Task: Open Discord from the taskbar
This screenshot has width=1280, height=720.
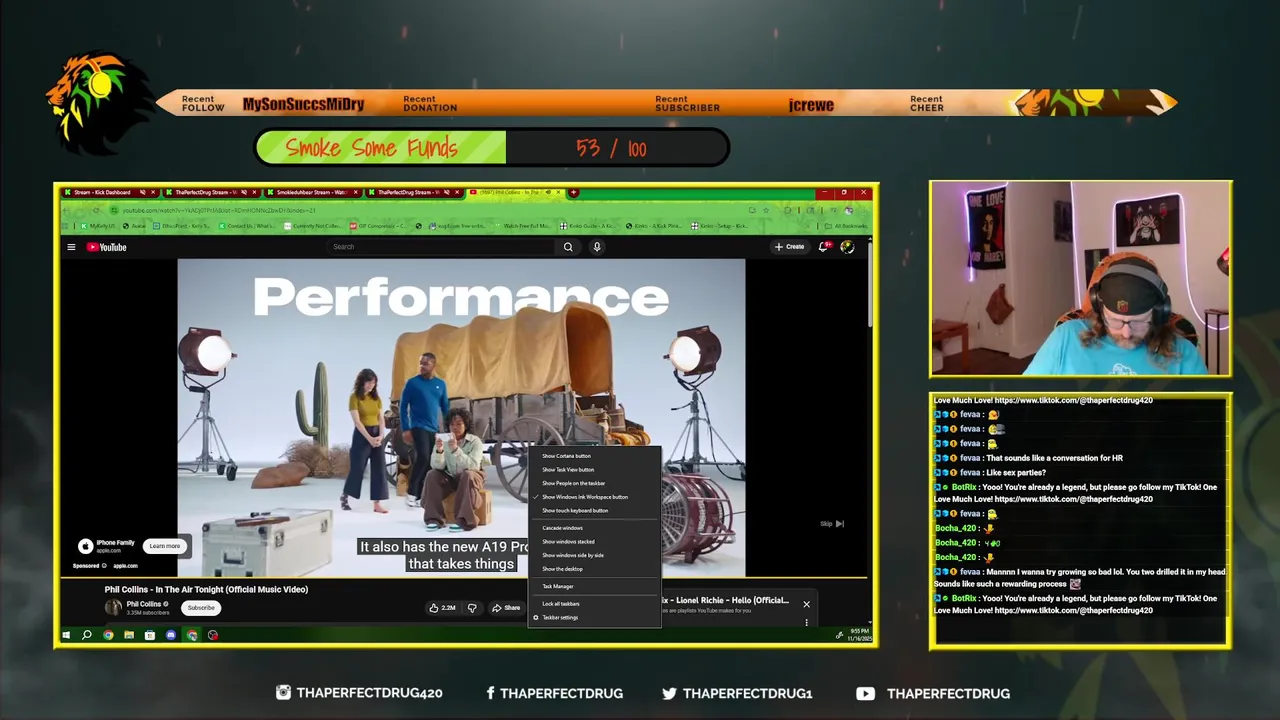Action: coord(171,635)
